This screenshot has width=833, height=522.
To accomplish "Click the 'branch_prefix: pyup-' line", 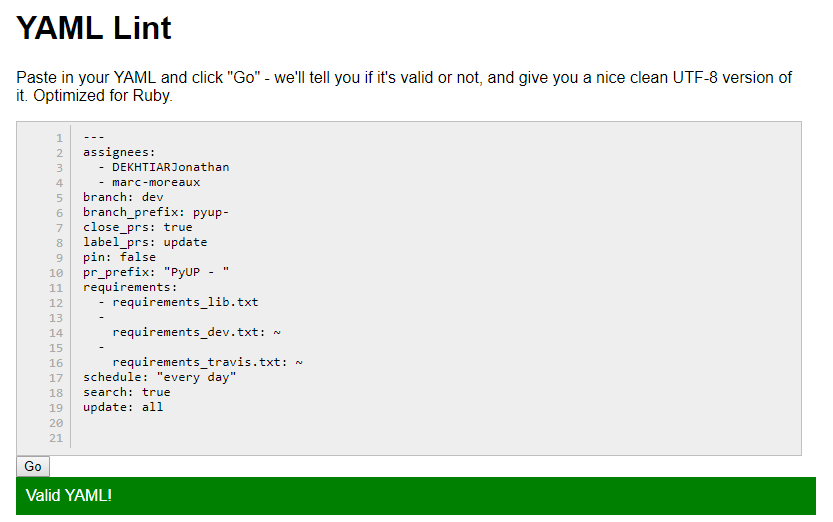I will point(156,212).
